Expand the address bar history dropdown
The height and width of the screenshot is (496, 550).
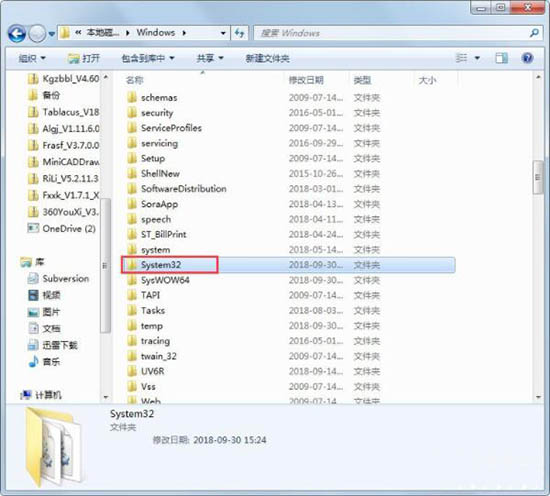point(223,33)
